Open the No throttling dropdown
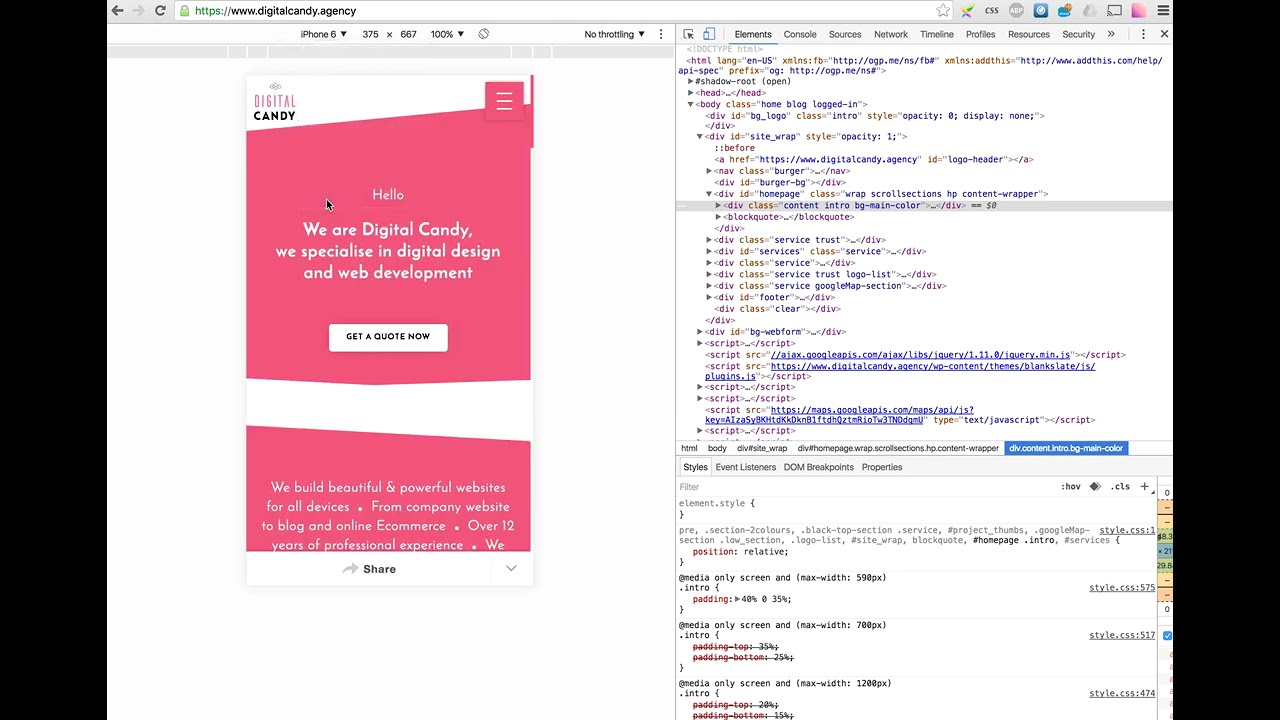1280x720 pixels. click(x=615, y=34)
